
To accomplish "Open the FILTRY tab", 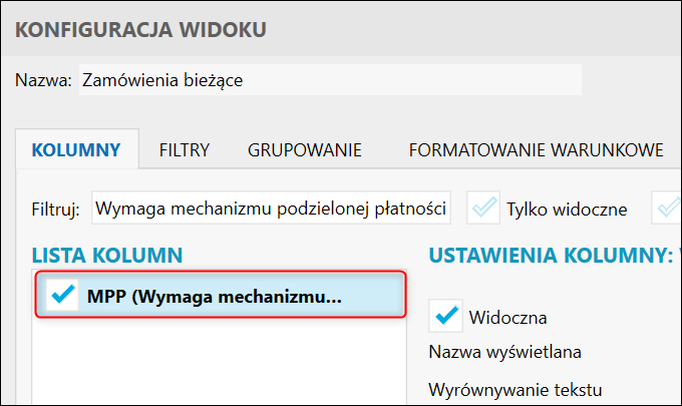I will (x=184, y=151).
